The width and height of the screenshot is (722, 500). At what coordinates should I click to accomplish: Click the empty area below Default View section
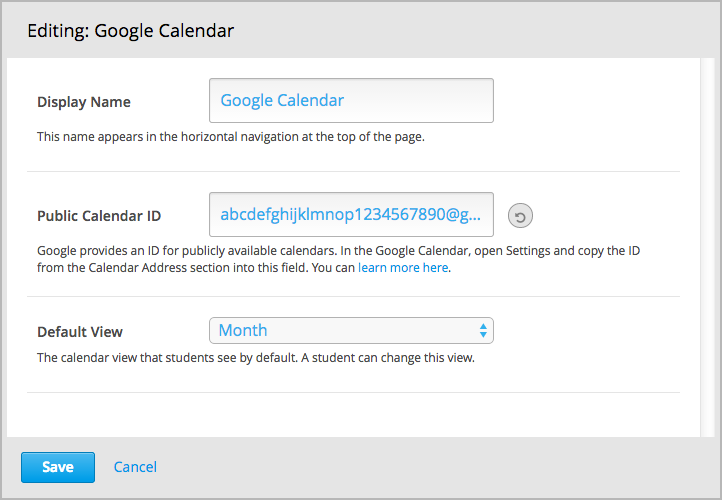pyautogui.click(x=351, y=414)
